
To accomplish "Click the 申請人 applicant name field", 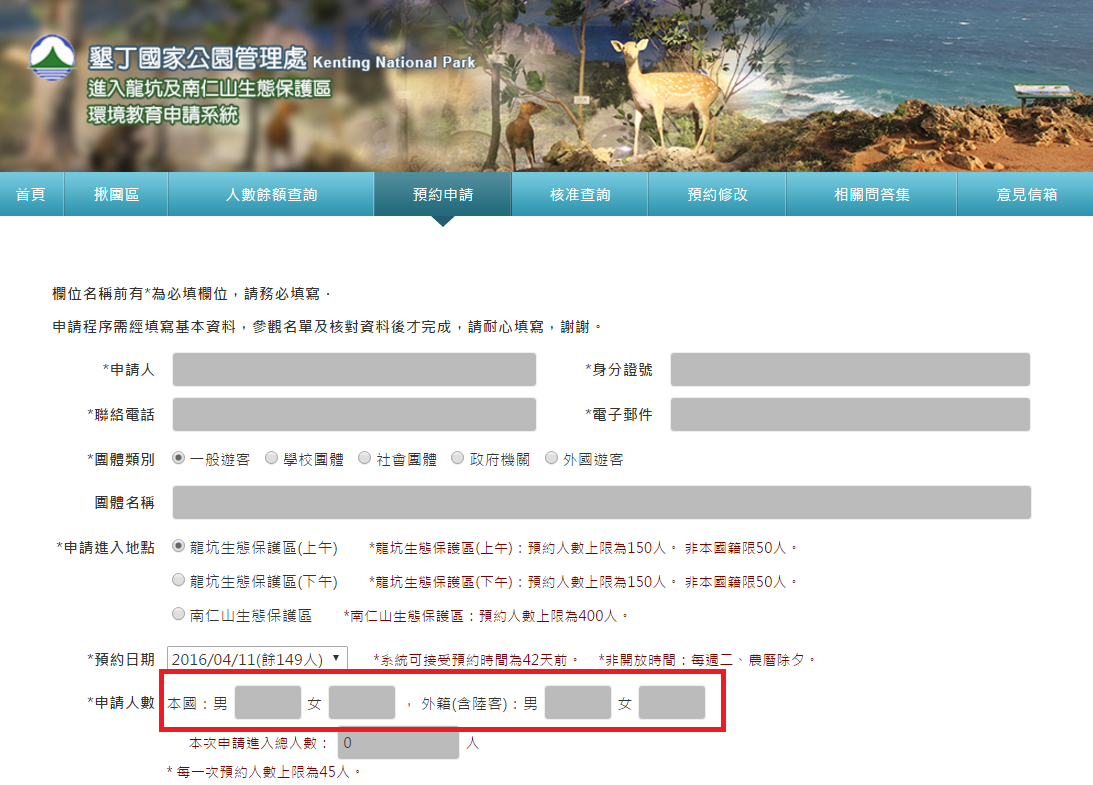I will [353, 369].
